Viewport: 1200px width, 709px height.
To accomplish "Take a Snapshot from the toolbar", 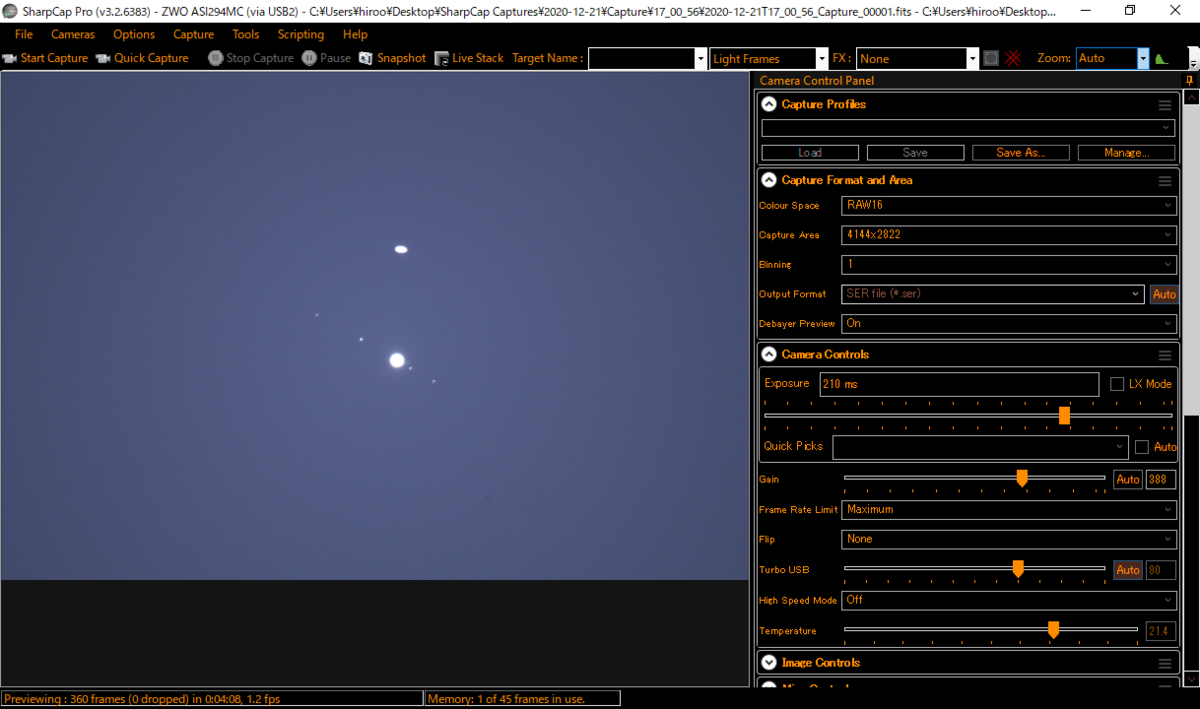I will point(392,58).
